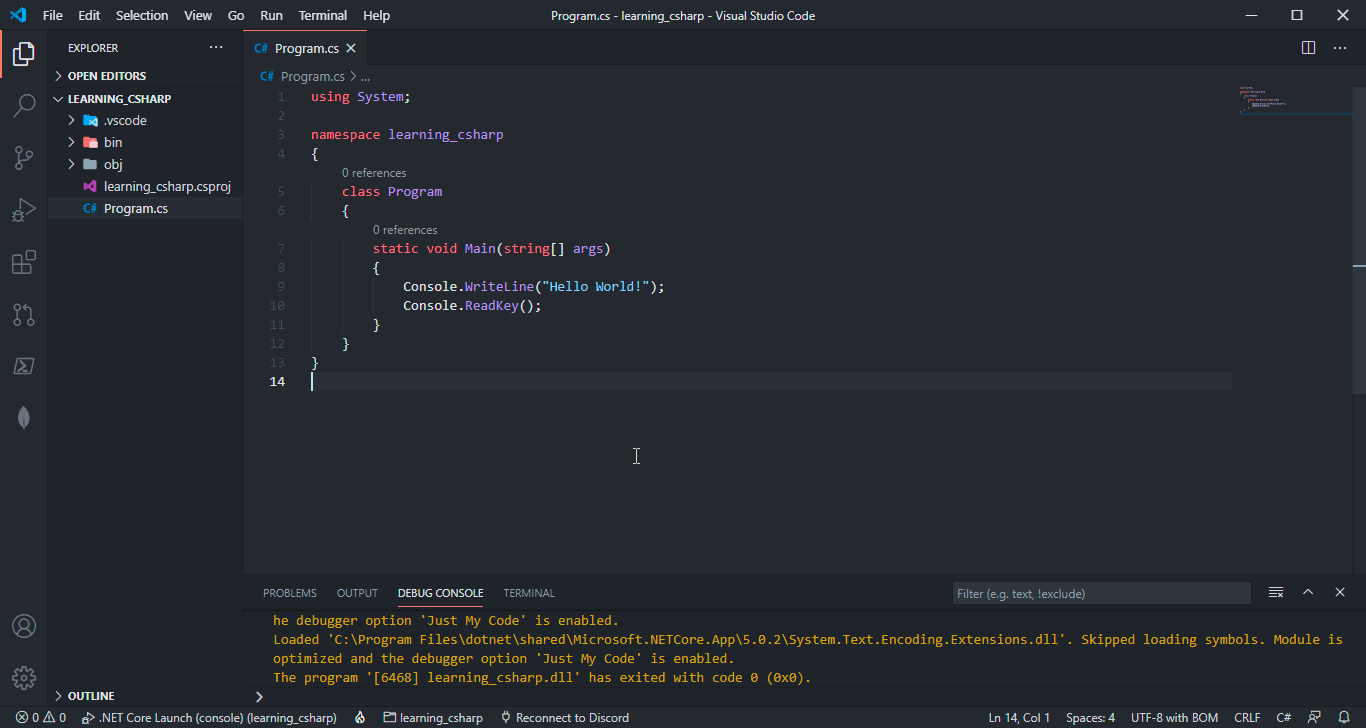The height and width of the screenshot is (728, 1366).
Task: Split the editor using the split icon
Action: click(1307, 47)
